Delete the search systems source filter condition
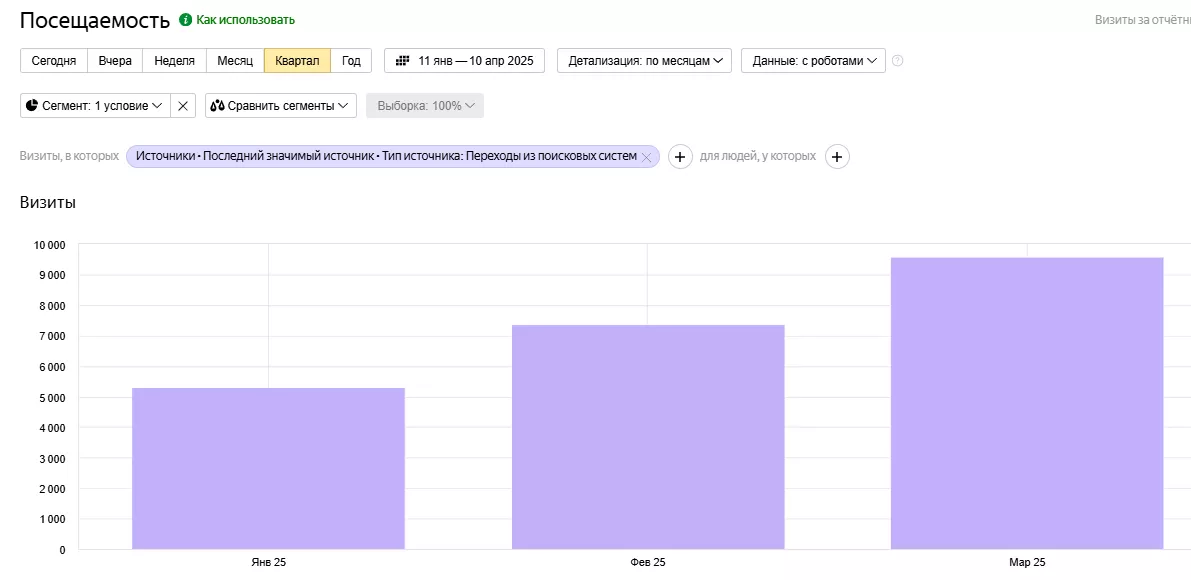Image resolution: width=1191 pixels, height=580 pixels. (646, 156)
